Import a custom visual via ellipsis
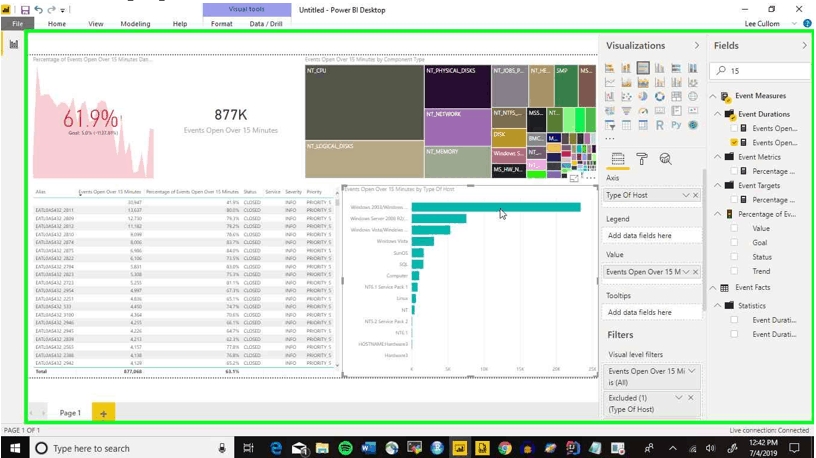Viewport: 816px width, 458px height. (x=610, y=138)
